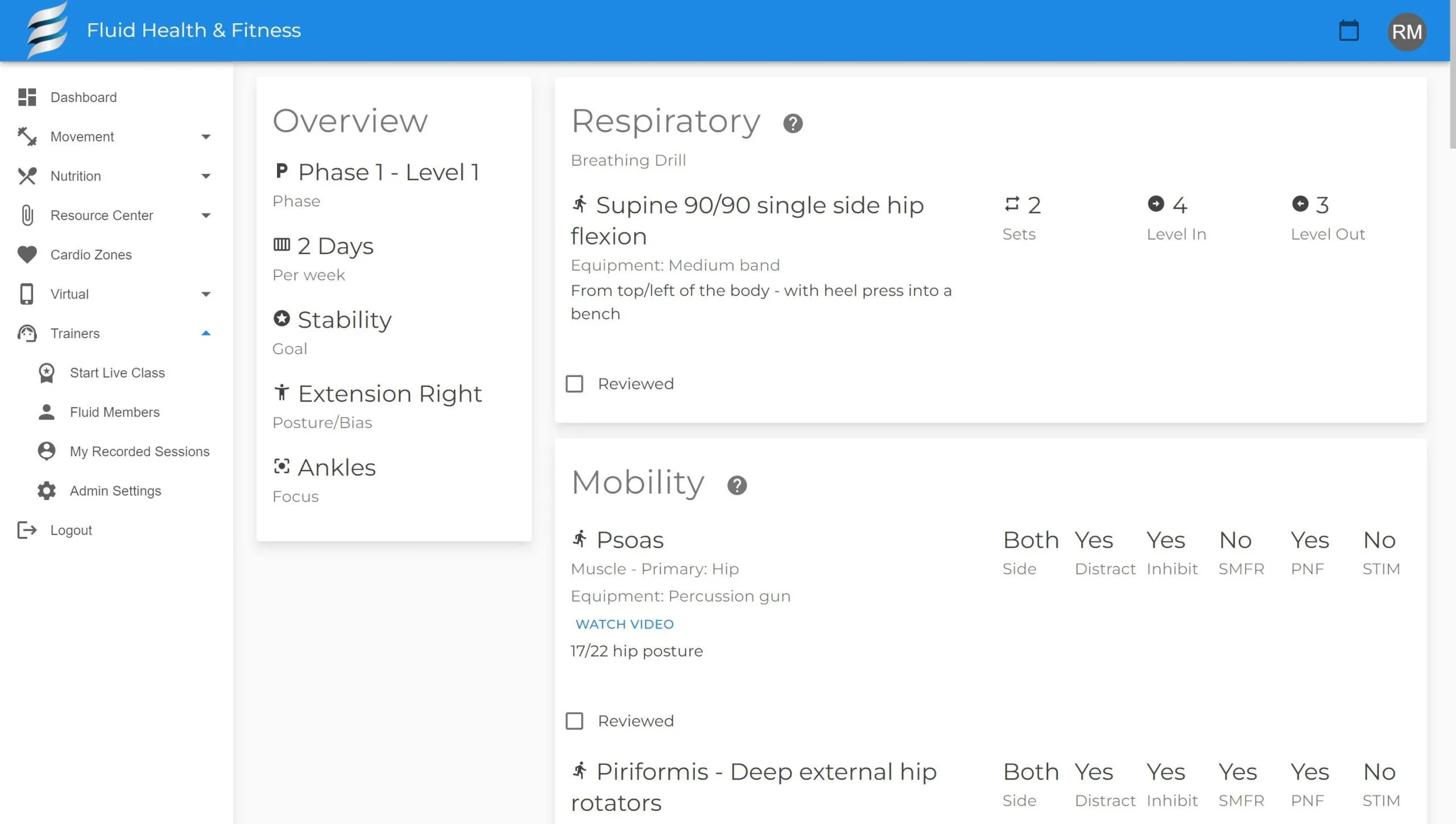Expand the Virtual menu arrow
1456x824 pixels.
pyautogui.click(x=206, y=295)
